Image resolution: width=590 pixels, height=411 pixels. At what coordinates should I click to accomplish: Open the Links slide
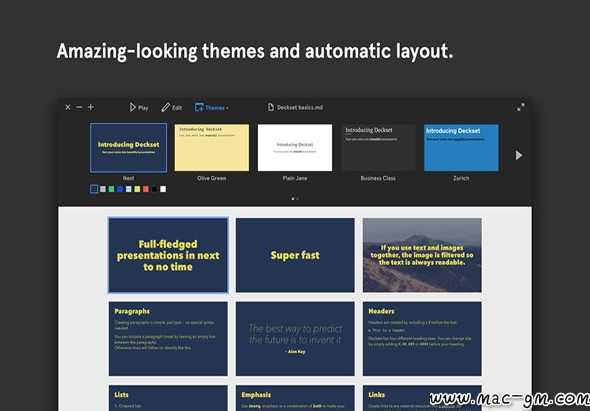422,398
